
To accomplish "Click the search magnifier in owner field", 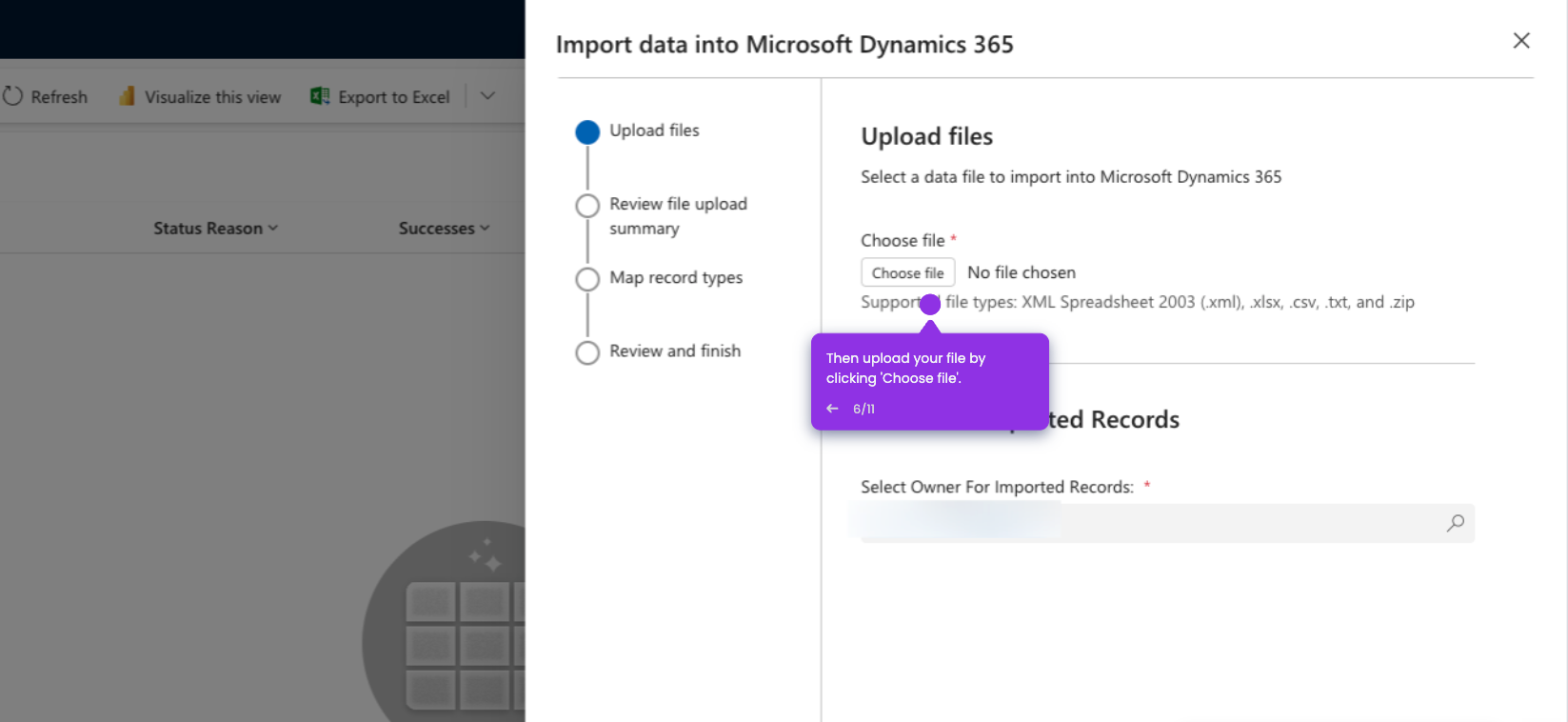I will tap(1456, 523).
